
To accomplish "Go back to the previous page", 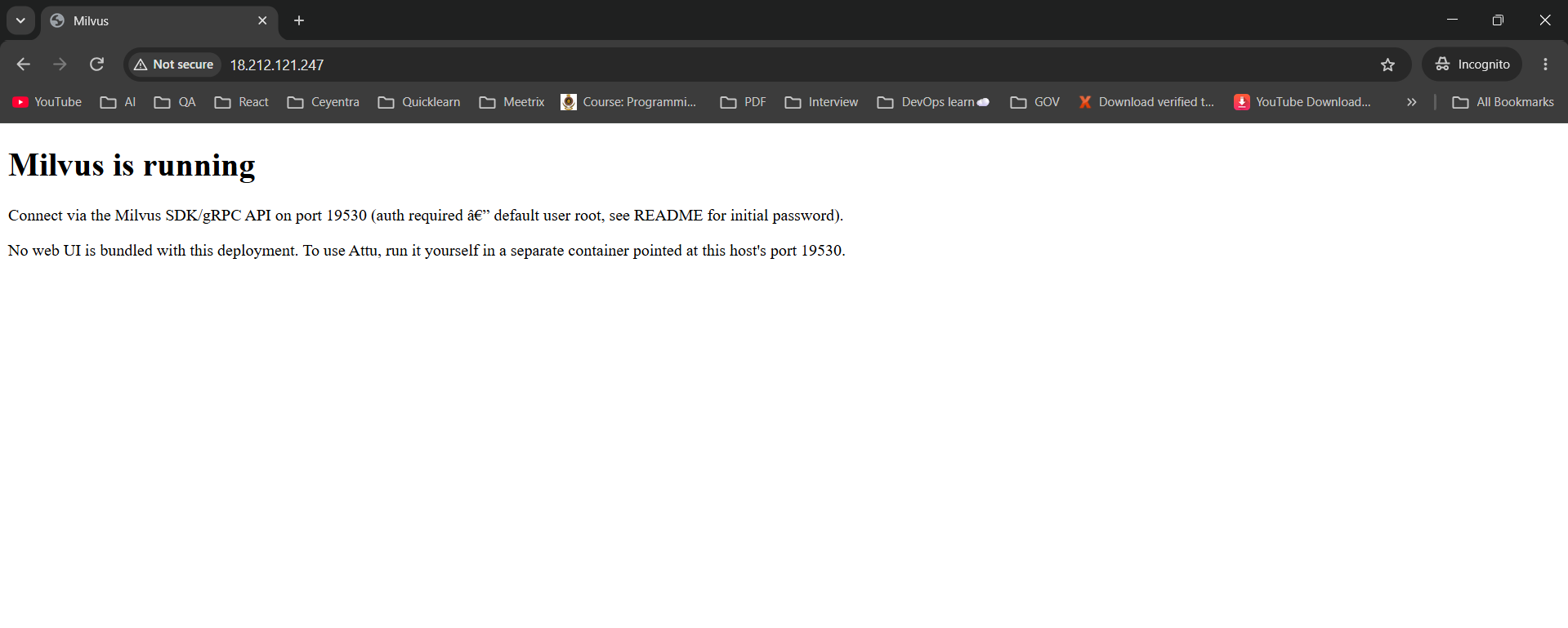I will point(24,65).
